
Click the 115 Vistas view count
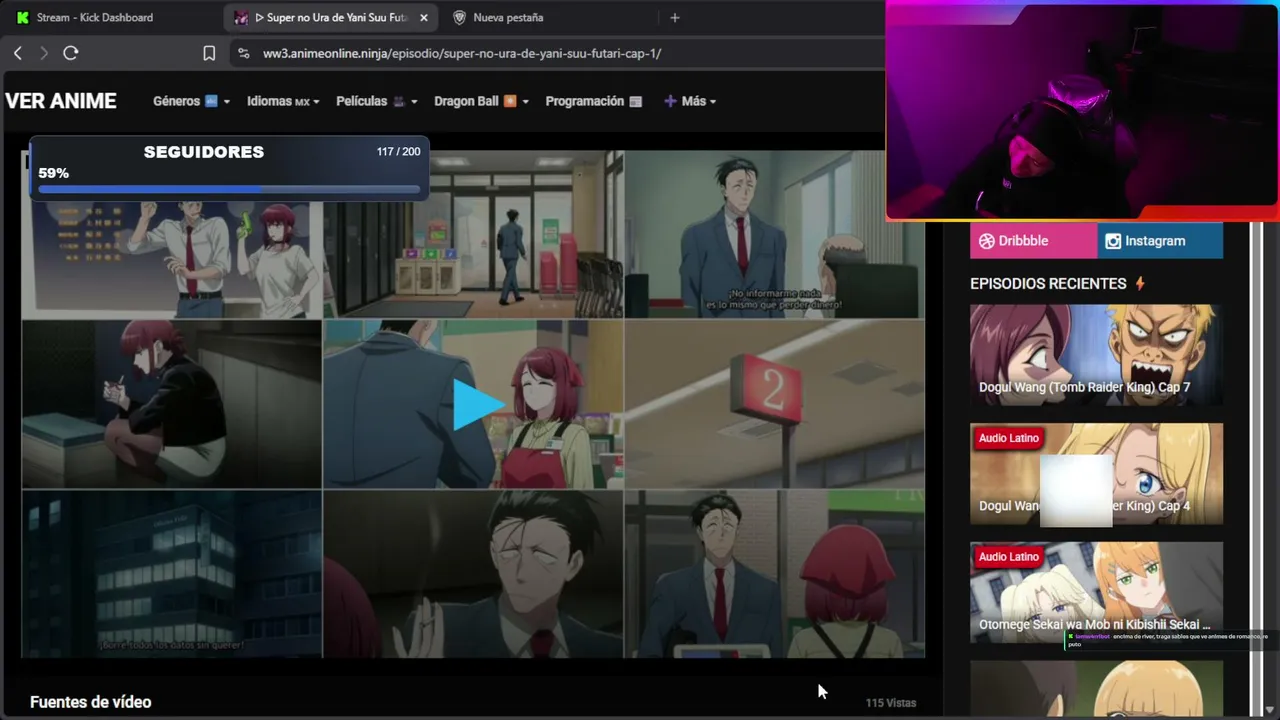tap(891, 703)
